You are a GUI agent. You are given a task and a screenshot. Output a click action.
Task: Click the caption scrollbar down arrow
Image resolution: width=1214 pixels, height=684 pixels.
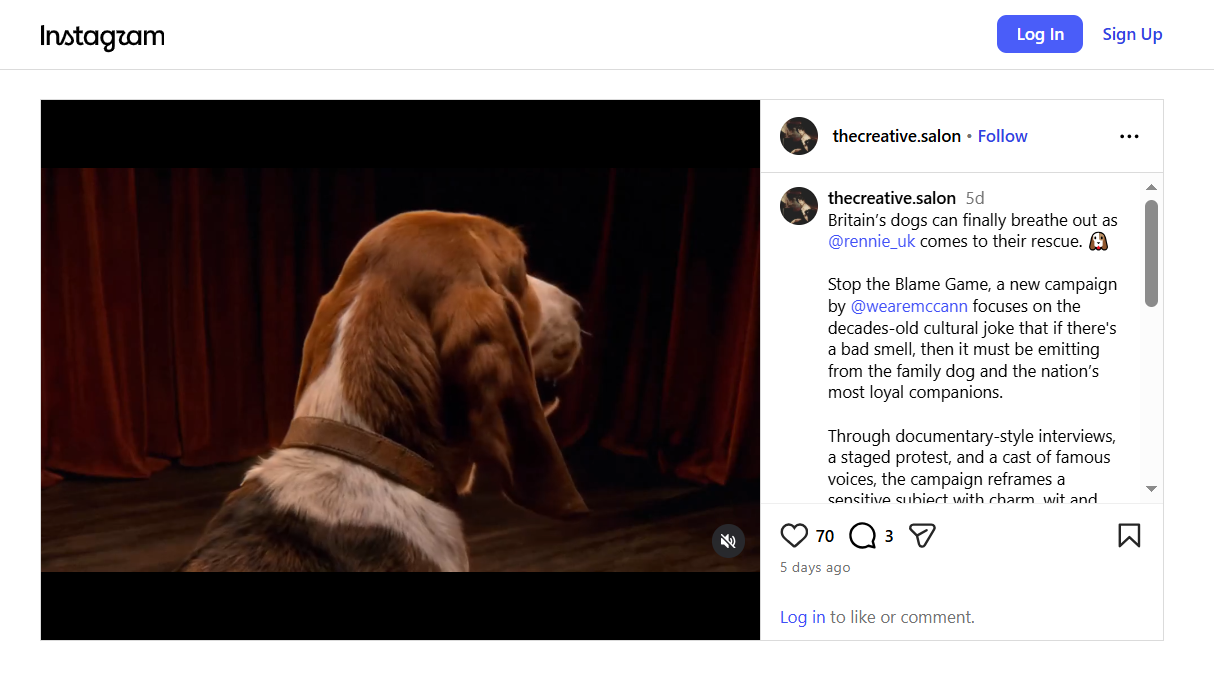[1151, 489]
